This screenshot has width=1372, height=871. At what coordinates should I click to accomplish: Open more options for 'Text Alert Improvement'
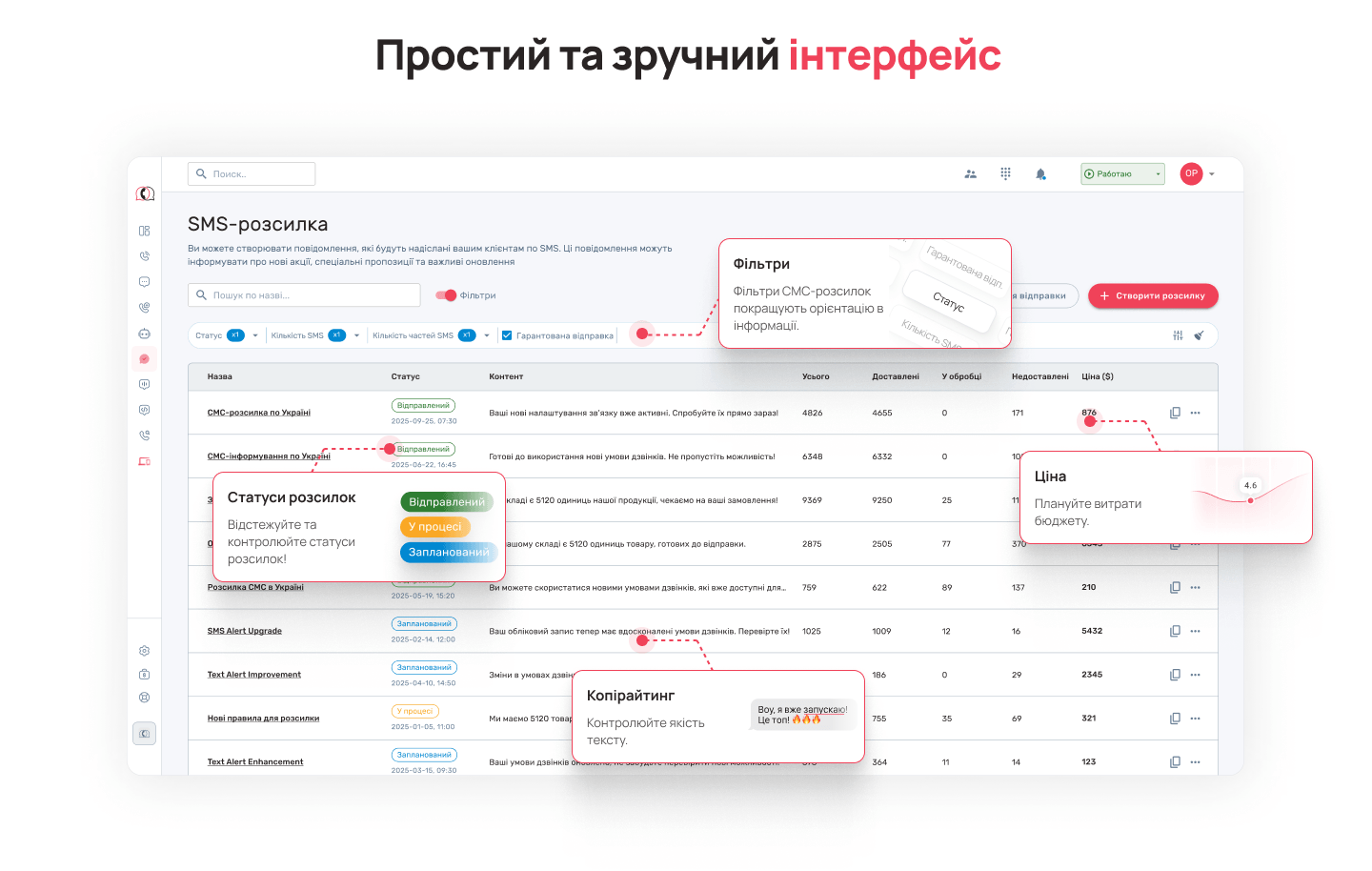1196,675
